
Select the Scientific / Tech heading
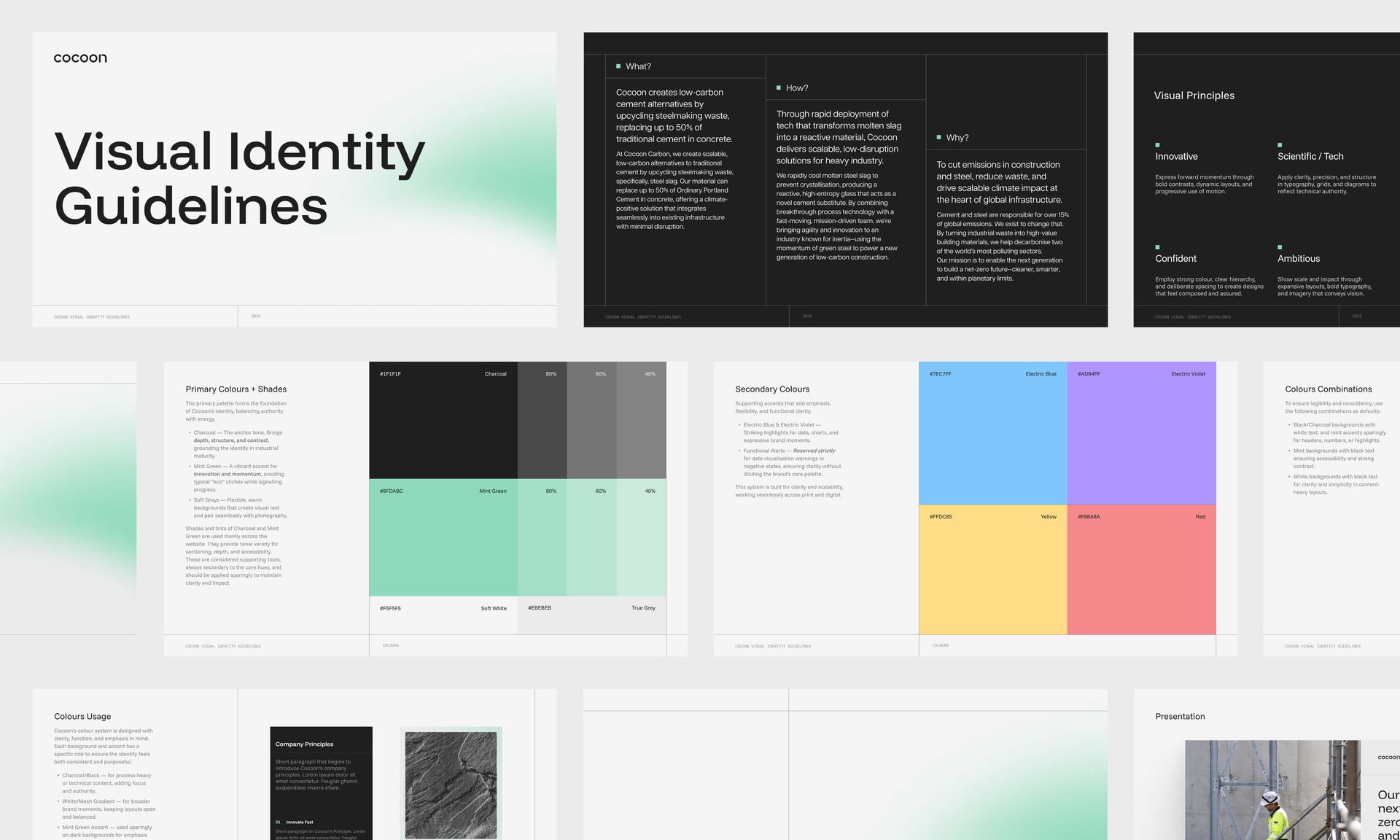pos(1310,156)
